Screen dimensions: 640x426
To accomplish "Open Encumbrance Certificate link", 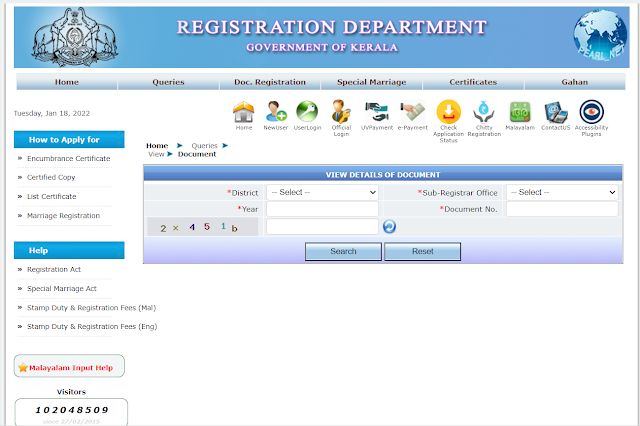I will pos(69,159).
